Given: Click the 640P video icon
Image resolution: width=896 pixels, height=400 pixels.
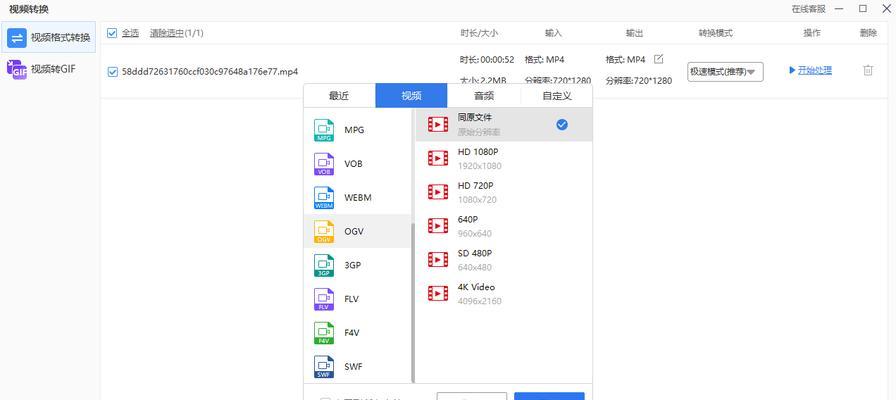Looking at the screenshot, I should point(438,226).
